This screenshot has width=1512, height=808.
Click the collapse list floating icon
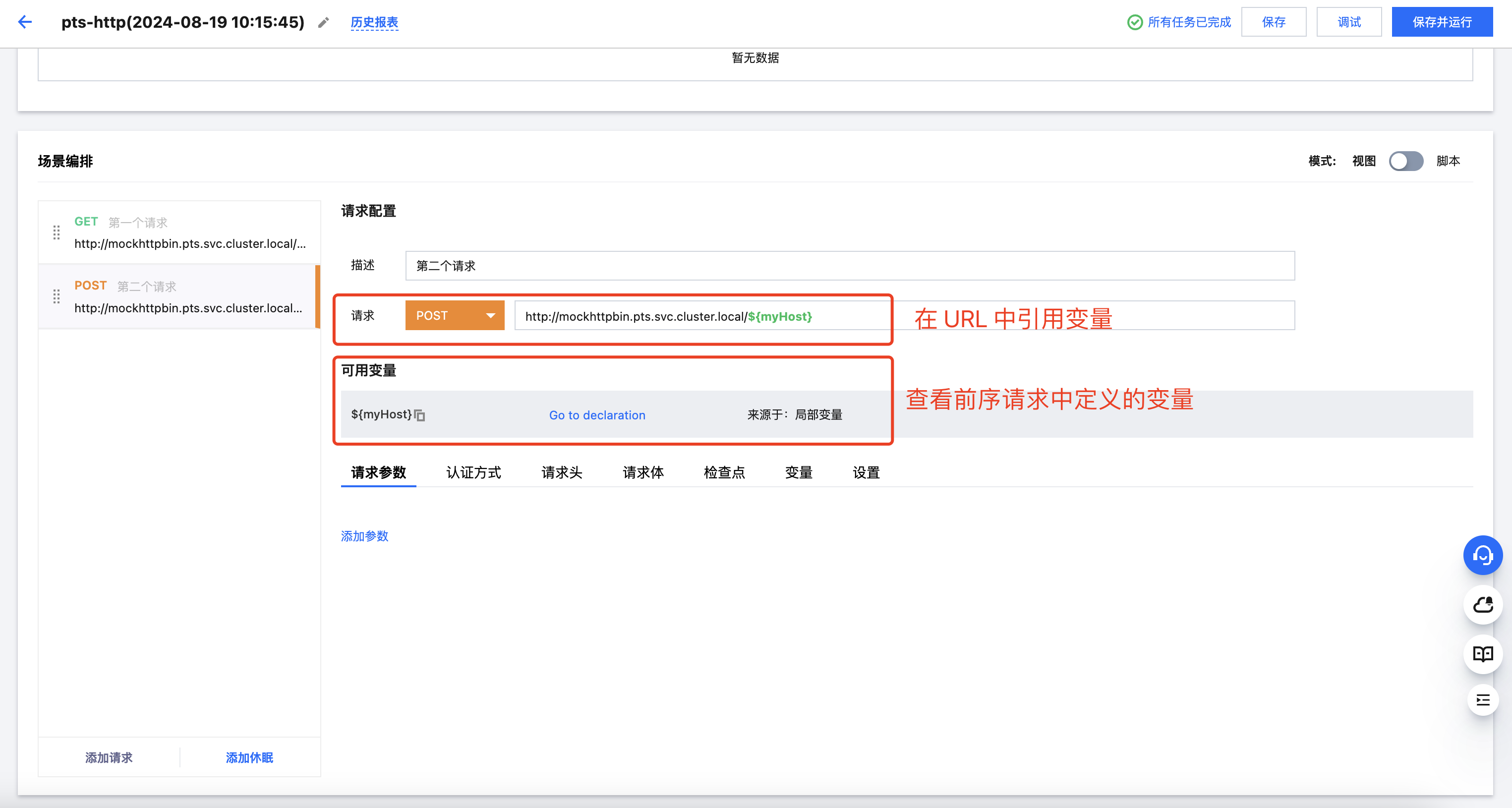(x=1482, y=700)
